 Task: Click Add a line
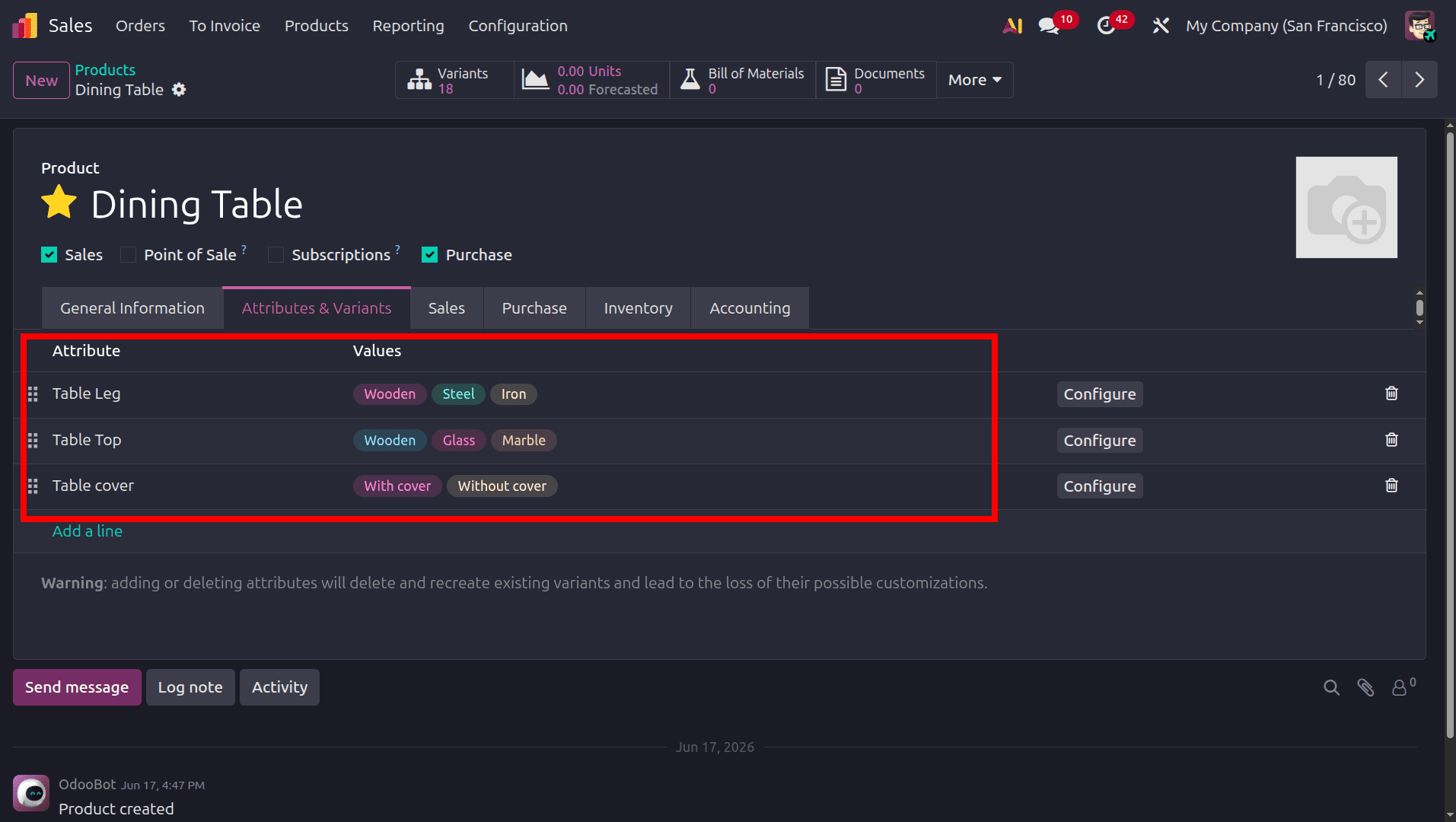(x=87, y=531)
